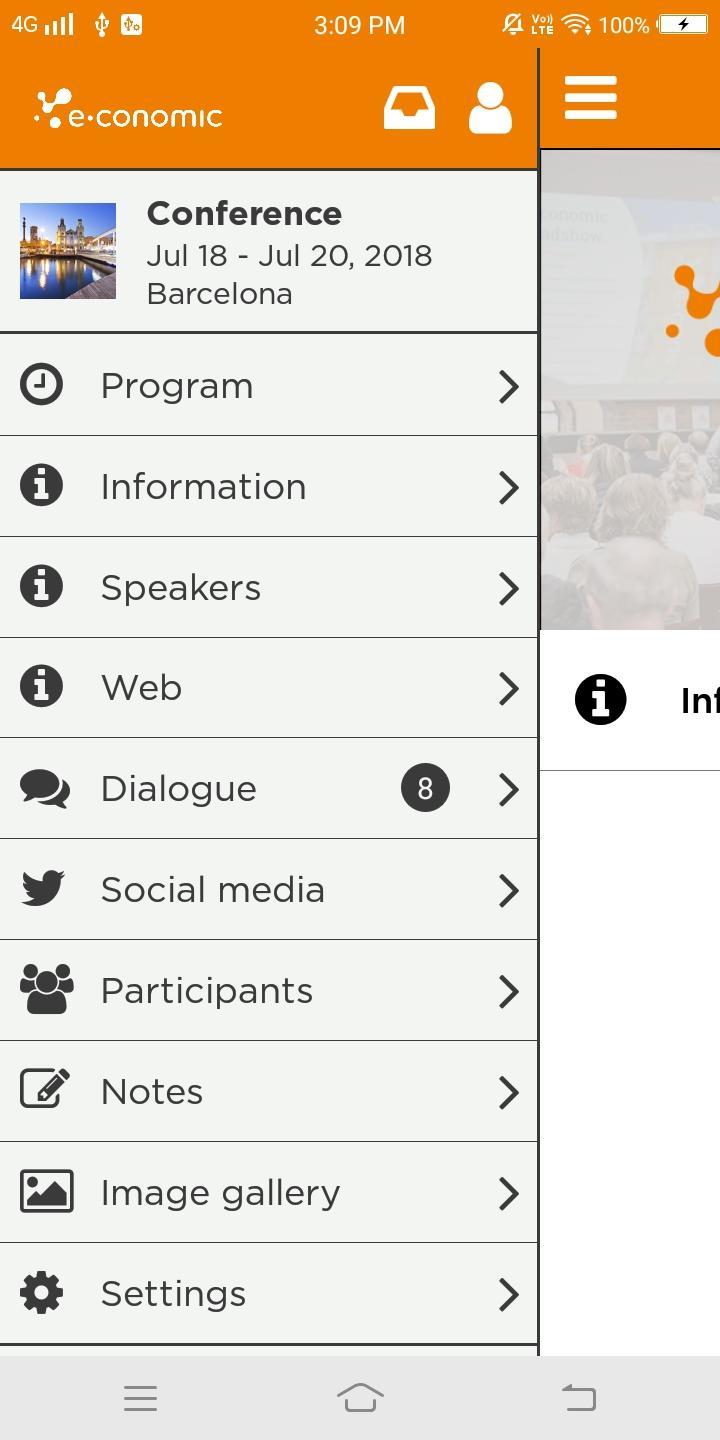Screen dimensions: 720x1440
Task: Open the Settings gear icon
Action: coord(41,1293)
